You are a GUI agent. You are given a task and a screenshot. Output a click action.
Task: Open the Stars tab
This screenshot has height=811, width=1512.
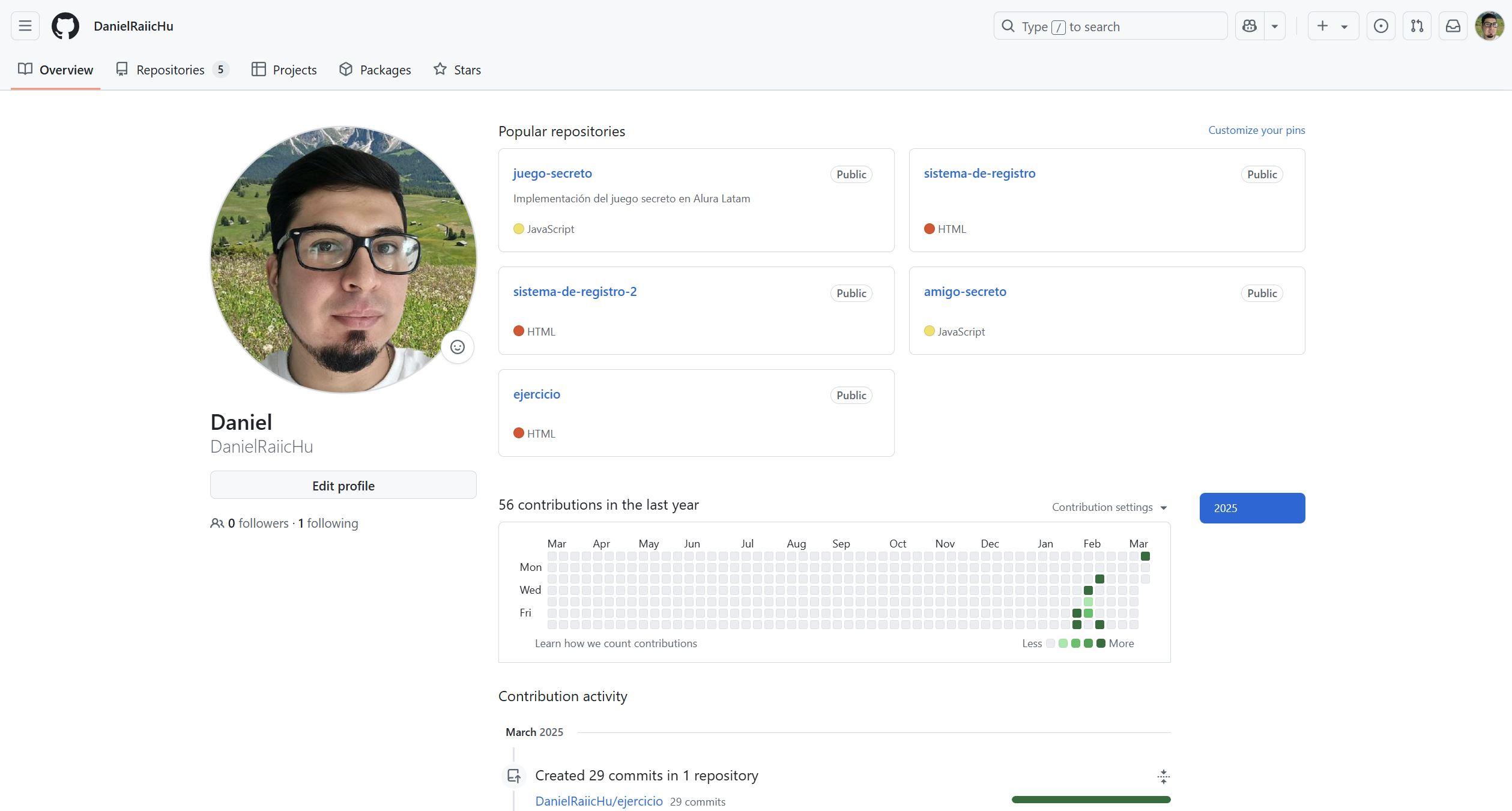457,70
